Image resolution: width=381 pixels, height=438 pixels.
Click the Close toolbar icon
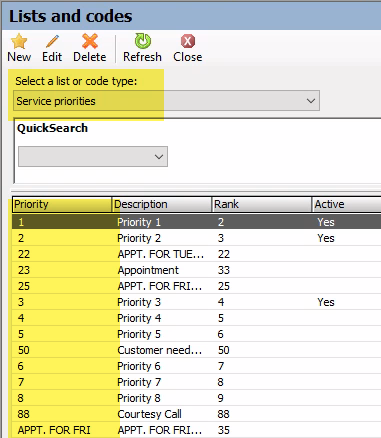188,41
